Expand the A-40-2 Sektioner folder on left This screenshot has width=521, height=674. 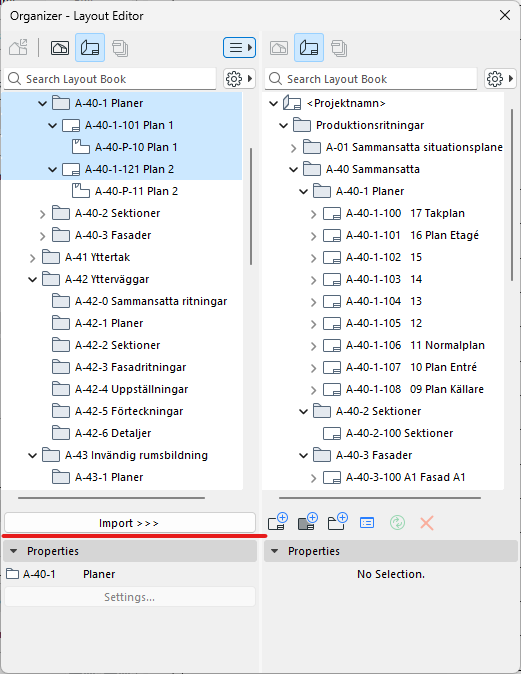[x=42, y=214]
